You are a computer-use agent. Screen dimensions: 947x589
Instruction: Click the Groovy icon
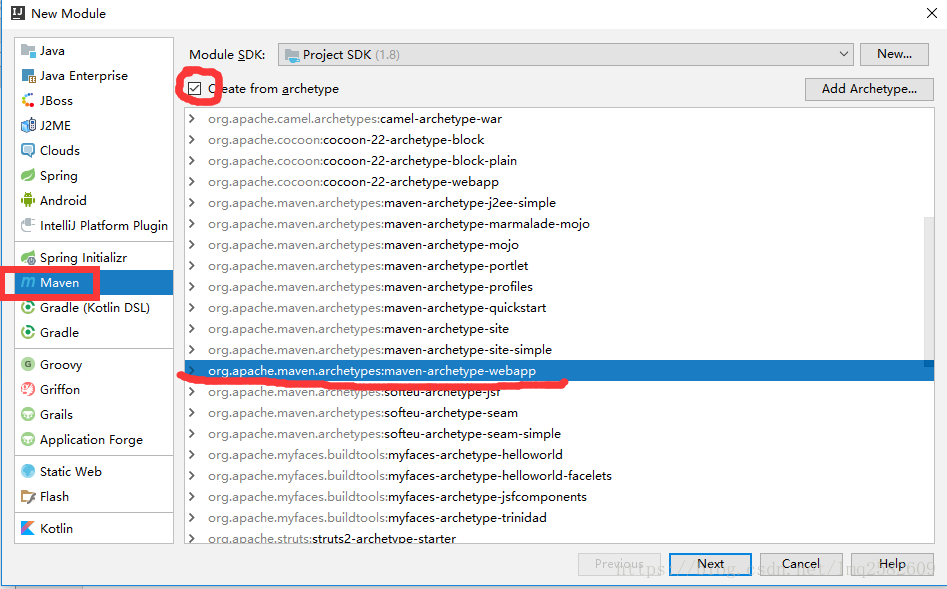[x=28, y=364]
